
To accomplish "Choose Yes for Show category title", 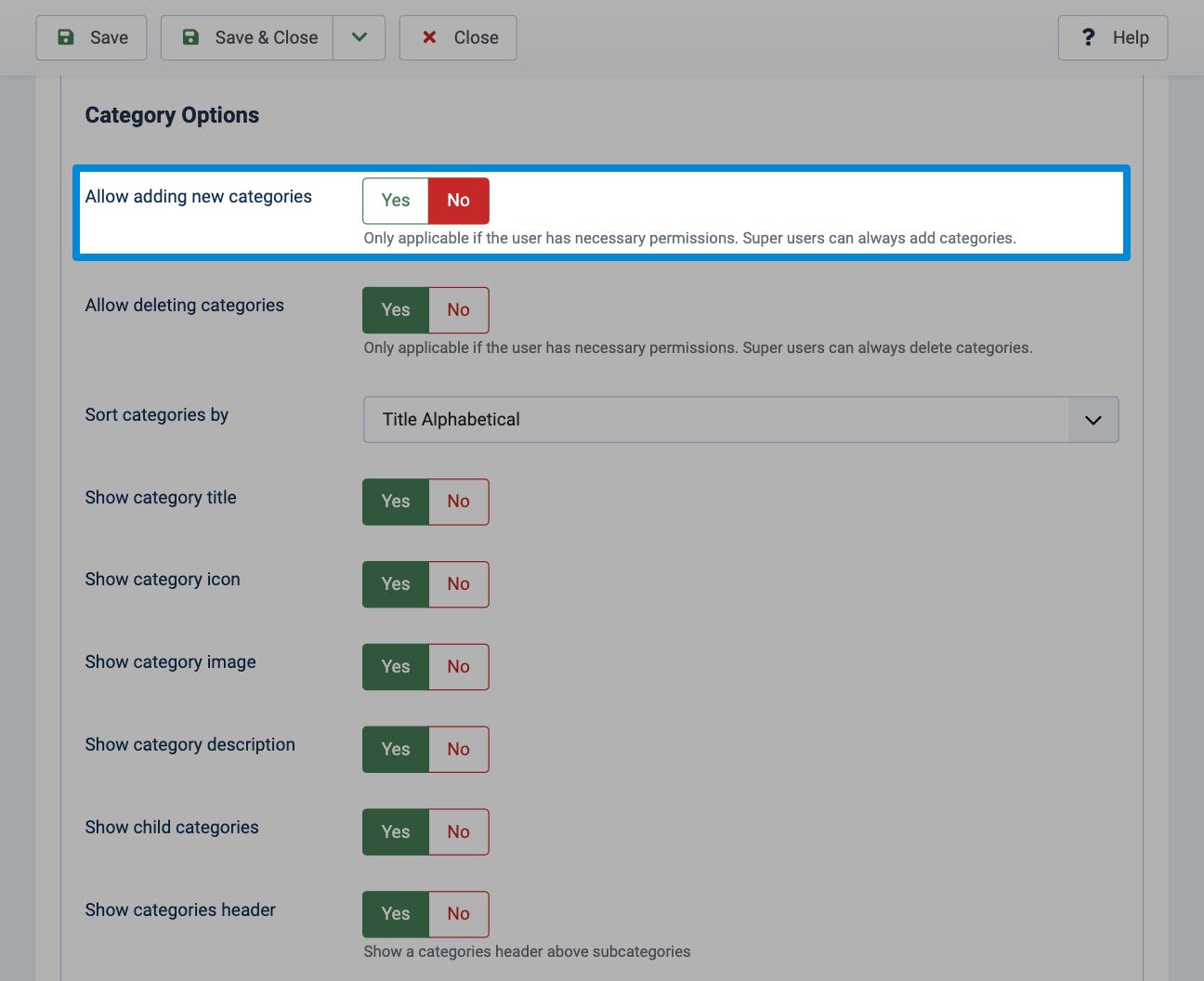I will tap(396, 502).
